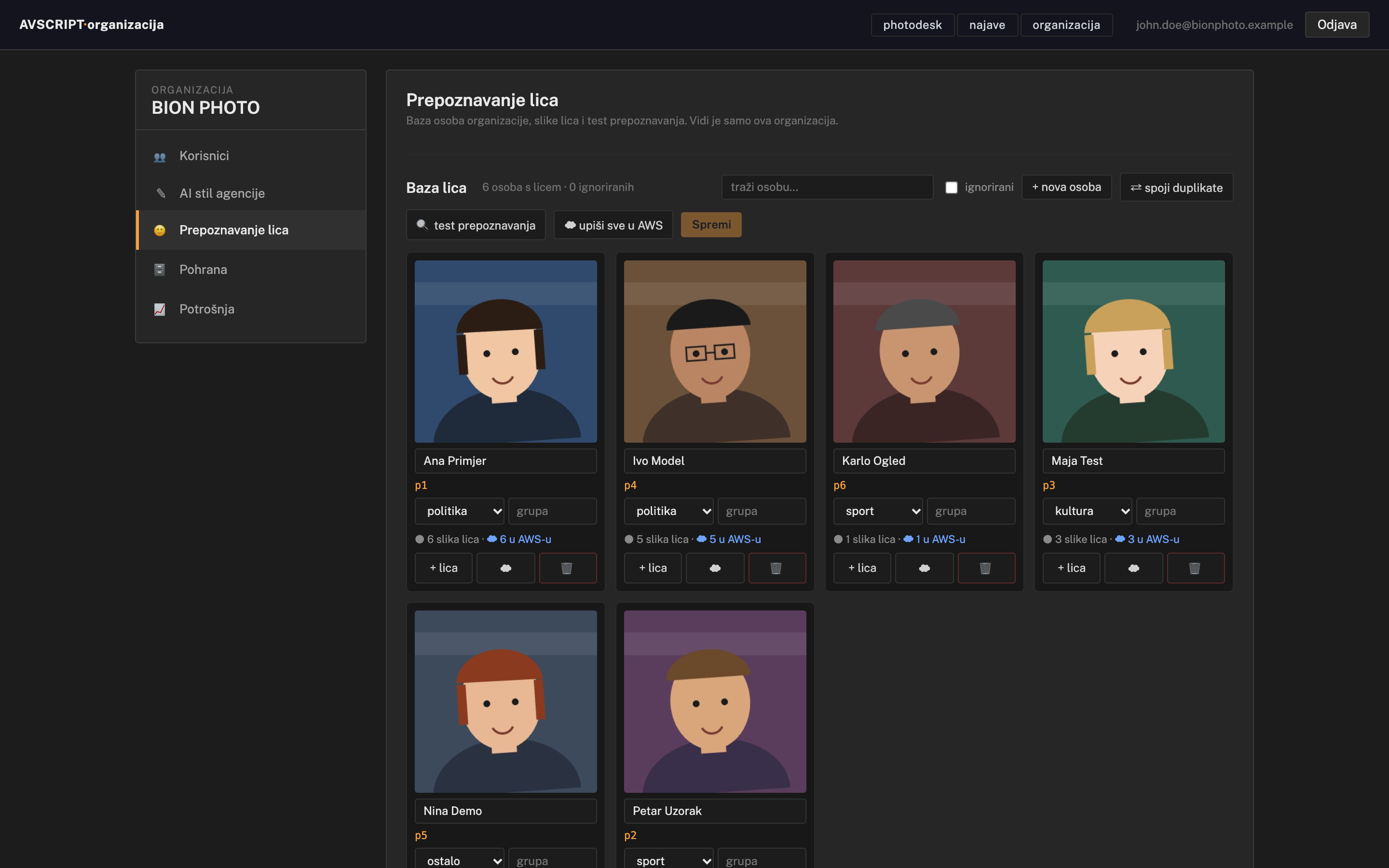Open category dropdown for Ivo Model
The width and height of the screenshot is (1389, 868).
(668, 511)
